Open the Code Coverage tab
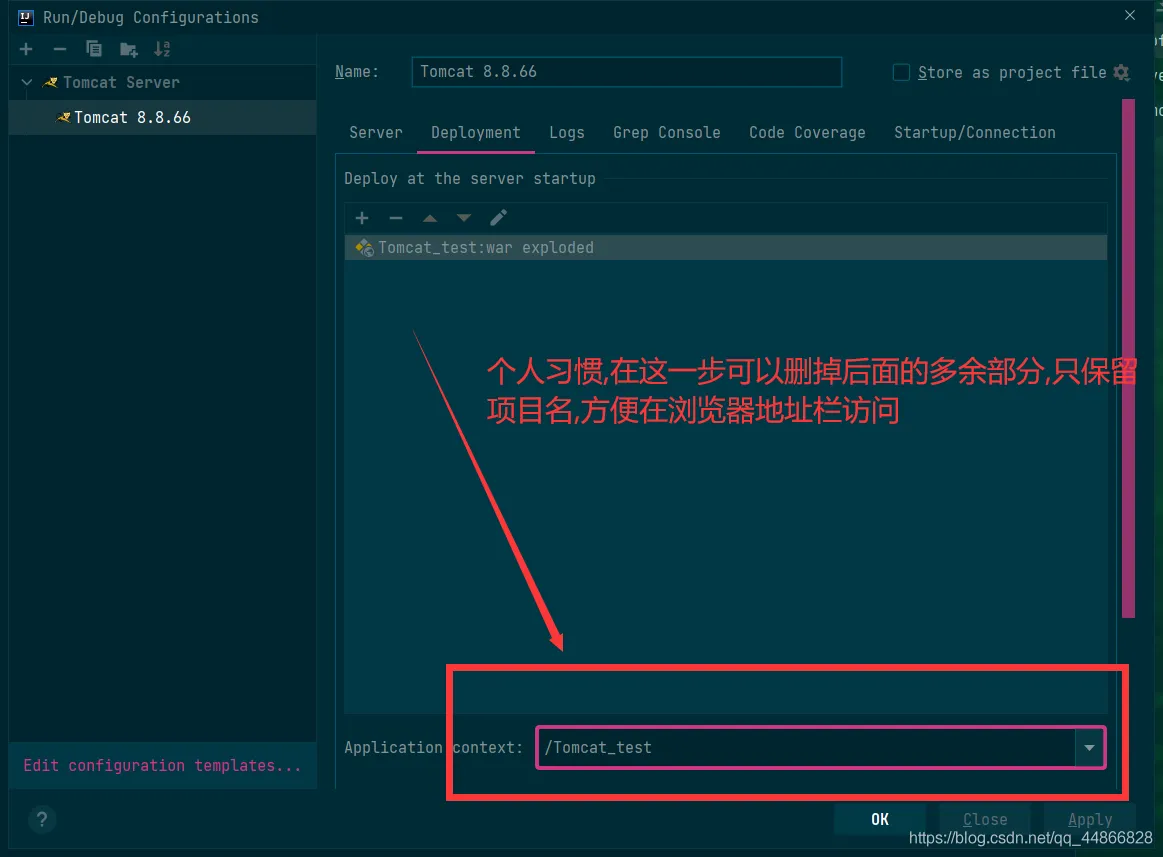The image size is (1163, 857). point(807,133)
